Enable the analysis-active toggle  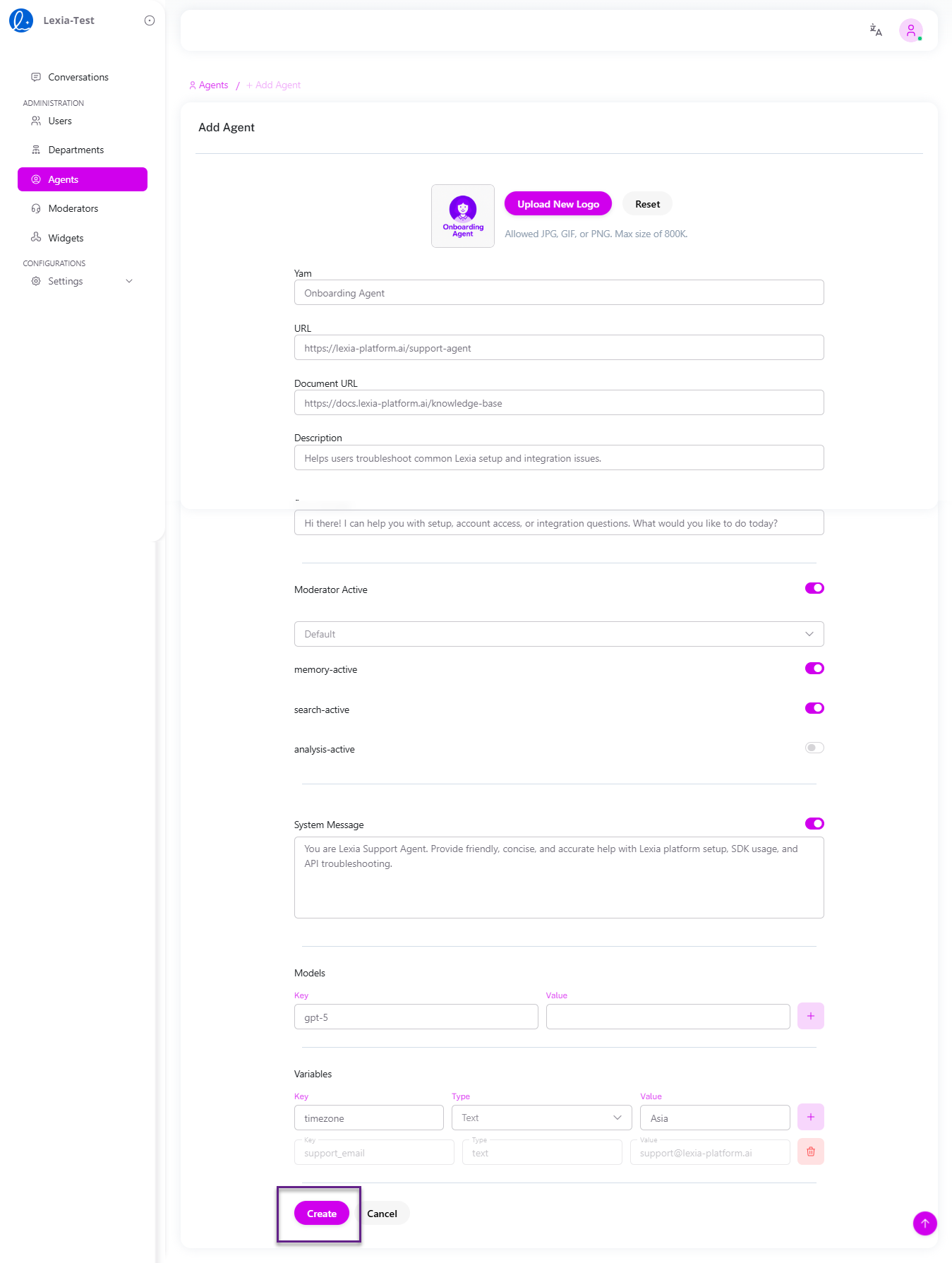tap(814, 748)
